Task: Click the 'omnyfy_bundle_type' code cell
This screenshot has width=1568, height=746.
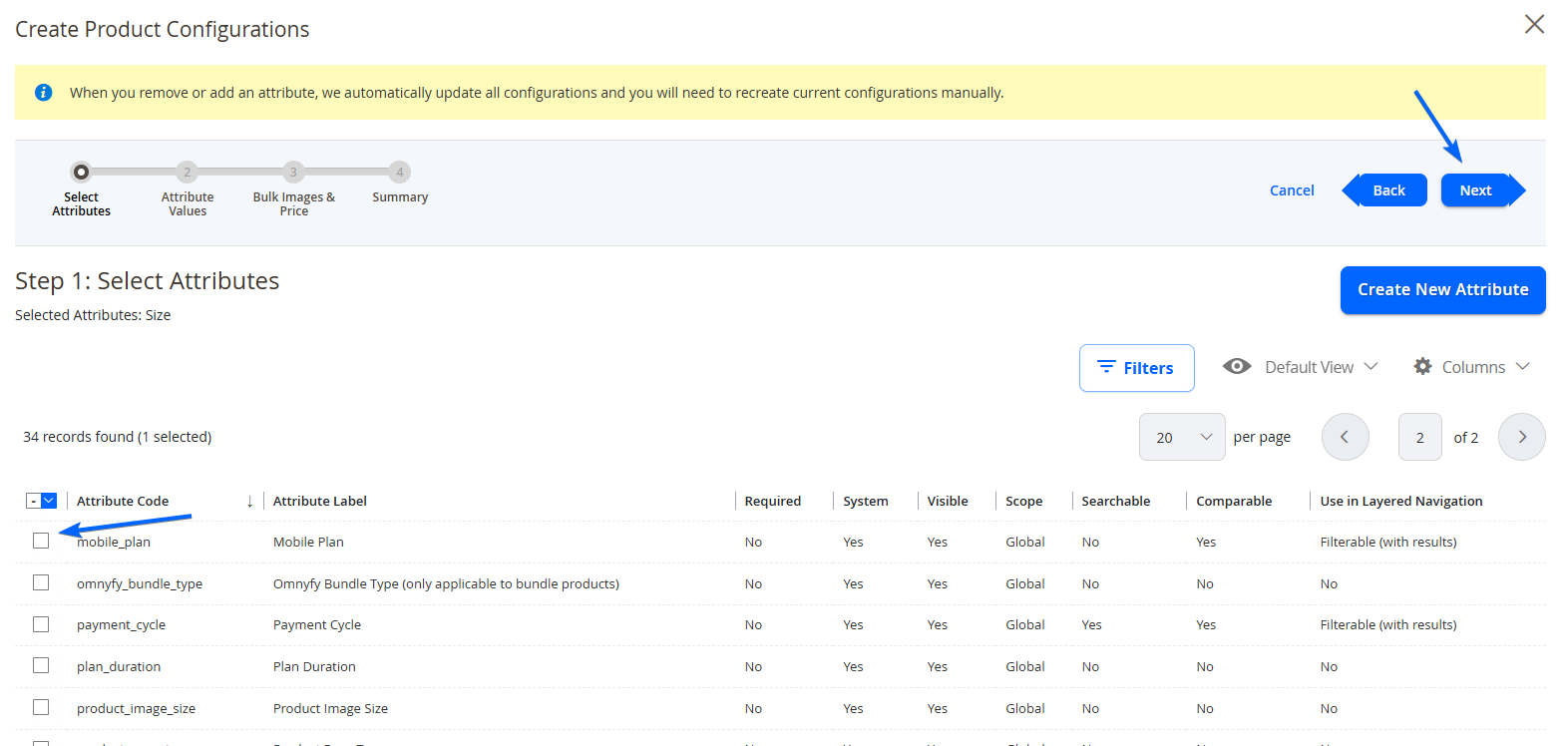Action: point(140,584)
